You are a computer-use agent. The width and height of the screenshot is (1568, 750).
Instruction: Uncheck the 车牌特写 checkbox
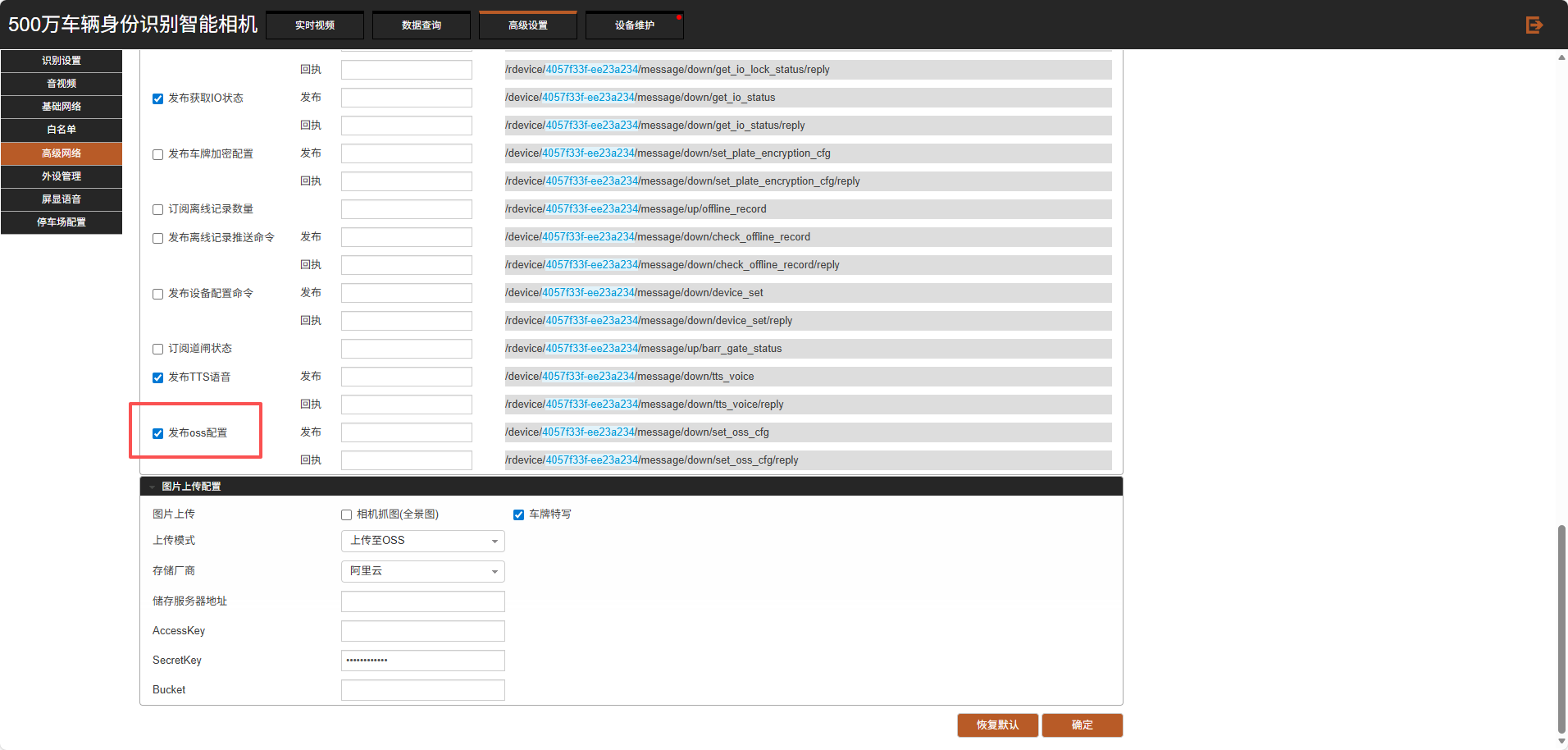(519, 515)
